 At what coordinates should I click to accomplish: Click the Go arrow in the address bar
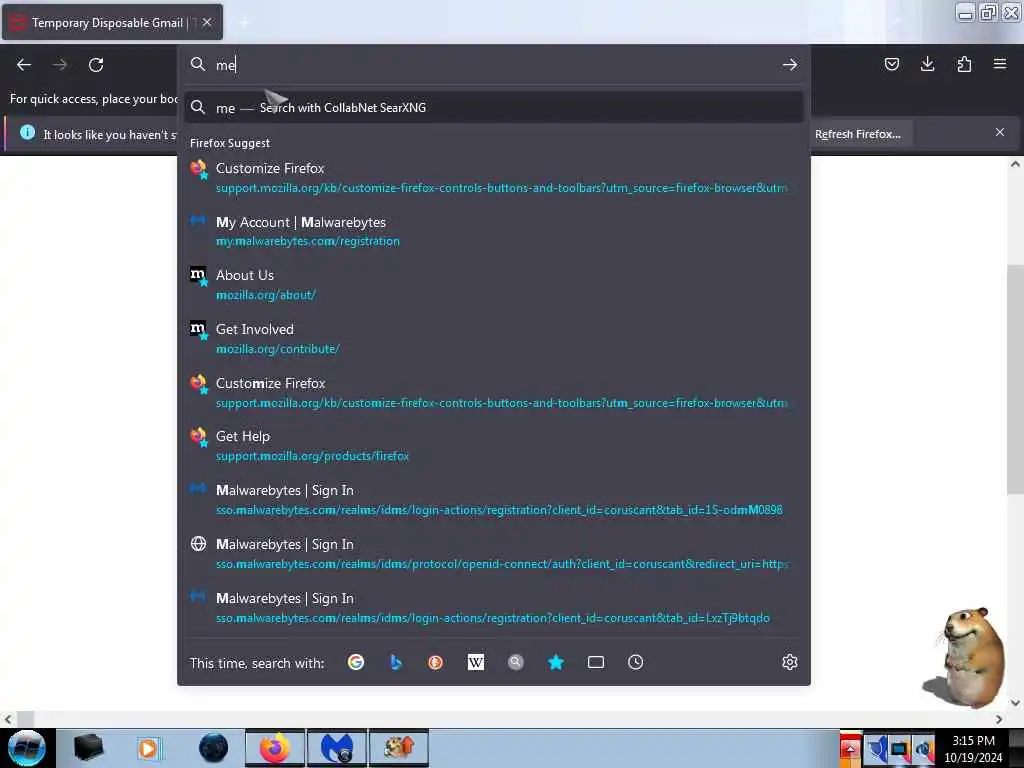tap(790, 65)
